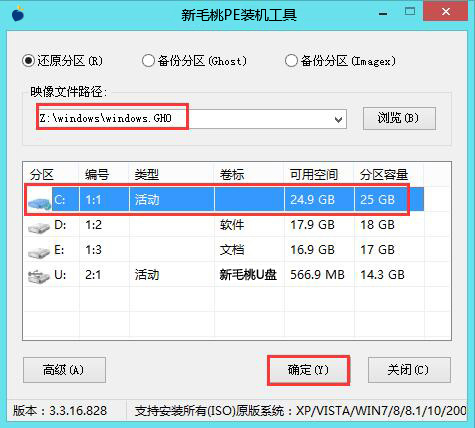Click the 24.9 GB free space value

pos(312,200)
